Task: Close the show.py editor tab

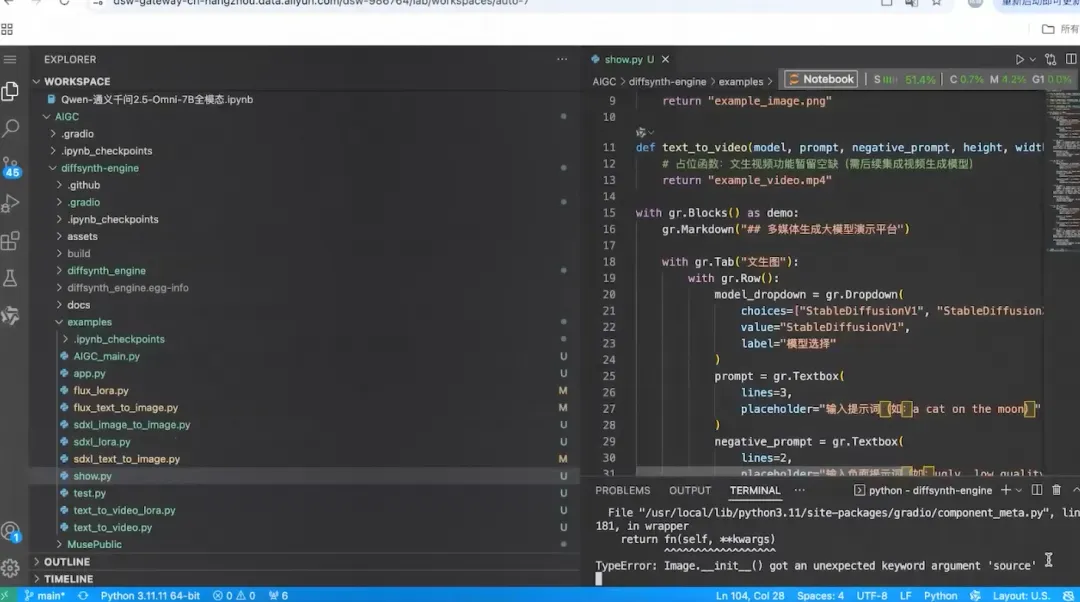Action: click(665, 59)
